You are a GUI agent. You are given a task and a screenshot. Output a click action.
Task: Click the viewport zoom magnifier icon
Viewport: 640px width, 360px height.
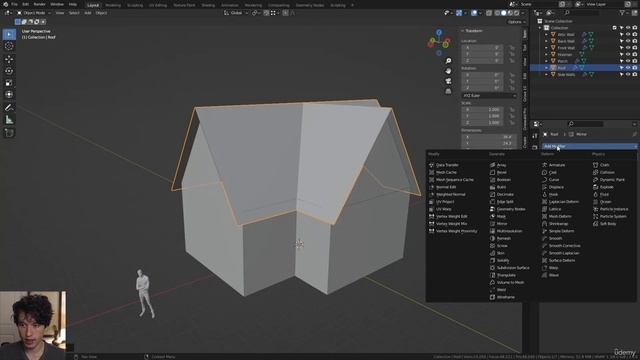448,61
